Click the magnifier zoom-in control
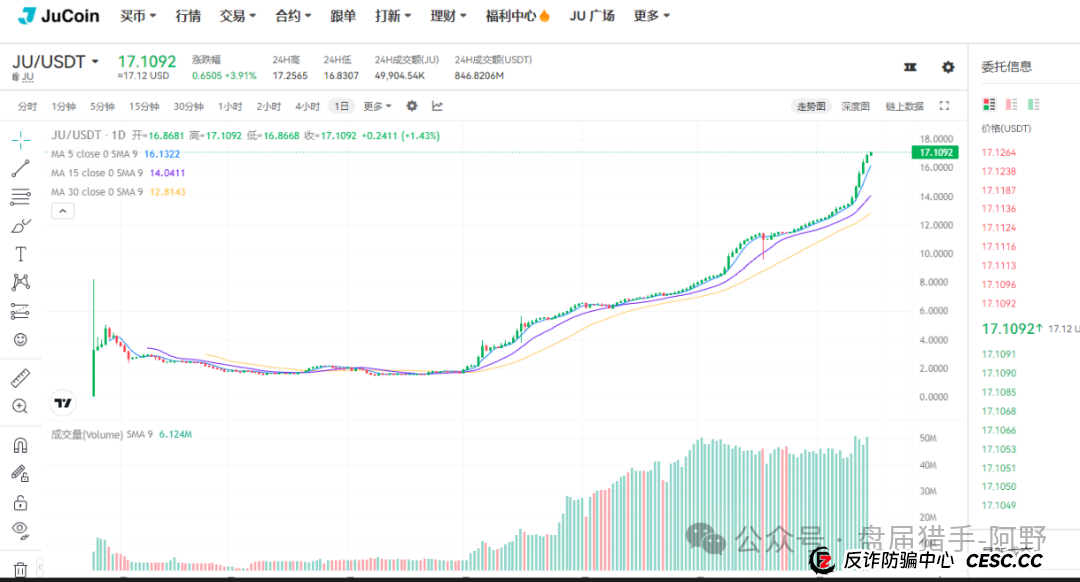Screen dimensions: 1080x582 click(22, 405)
